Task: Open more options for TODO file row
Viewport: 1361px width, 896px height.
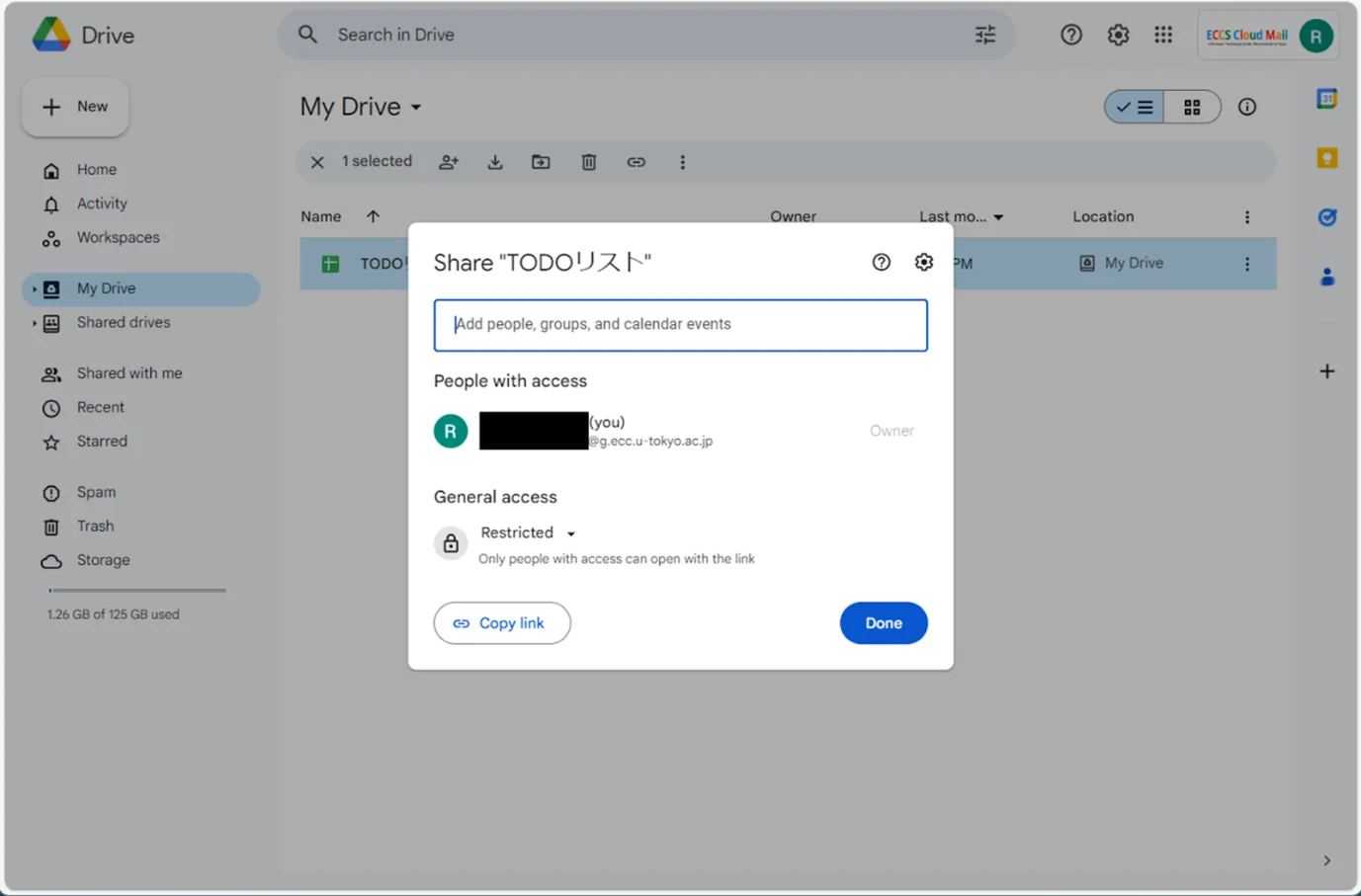Action: tap(1247, 264)
